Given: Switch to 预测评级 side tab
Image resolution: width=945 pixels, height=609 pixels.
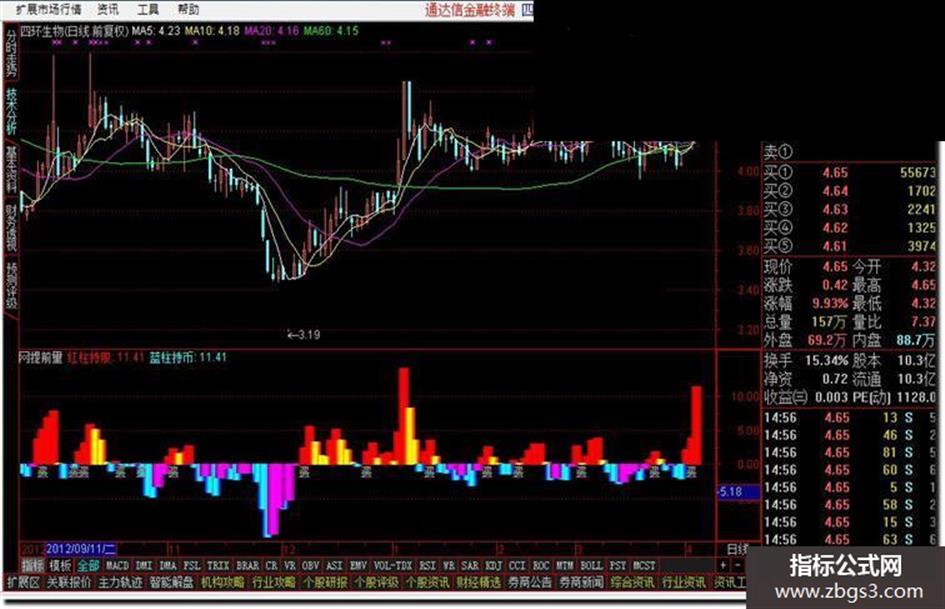Looking at the screenshot, I should point(11,285).
